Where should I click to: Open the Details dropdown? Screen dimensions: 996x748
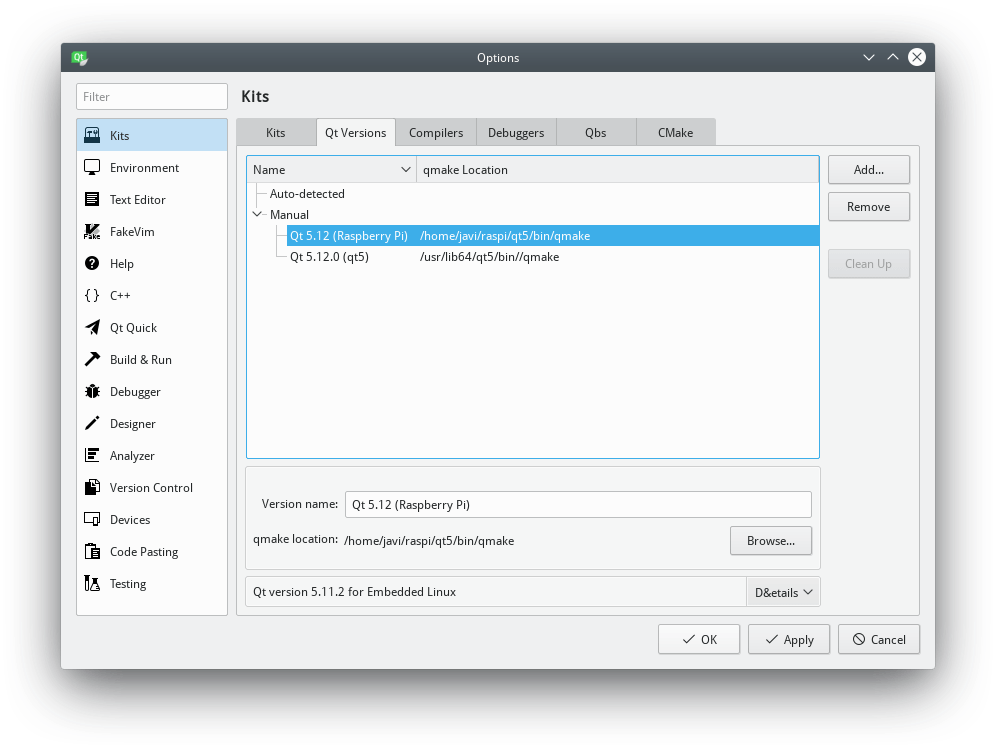point(783,592)
